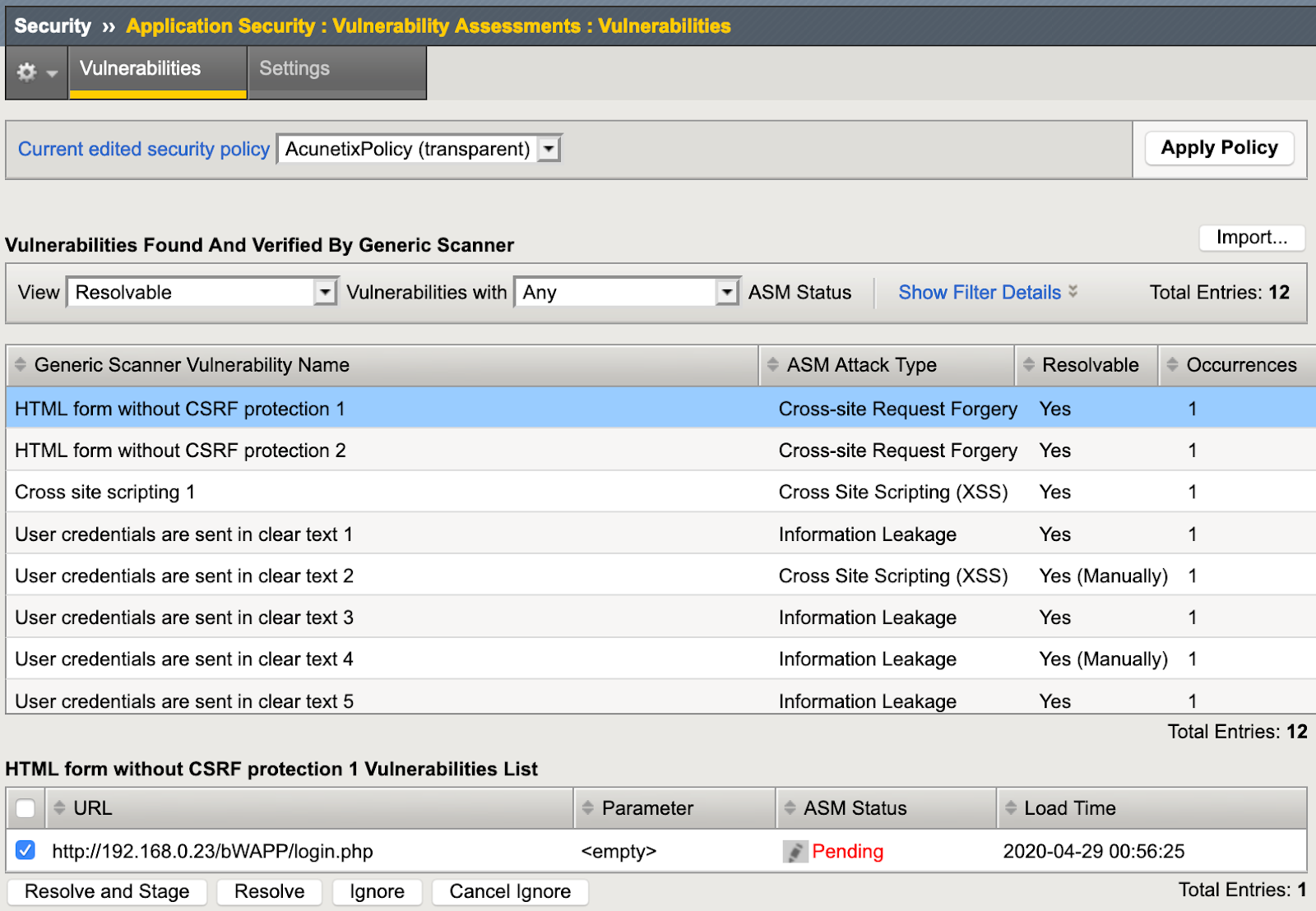The image size is (1316, 911).
Task: Select User credentials are sent in clear text 4
Action: [660, 659]
